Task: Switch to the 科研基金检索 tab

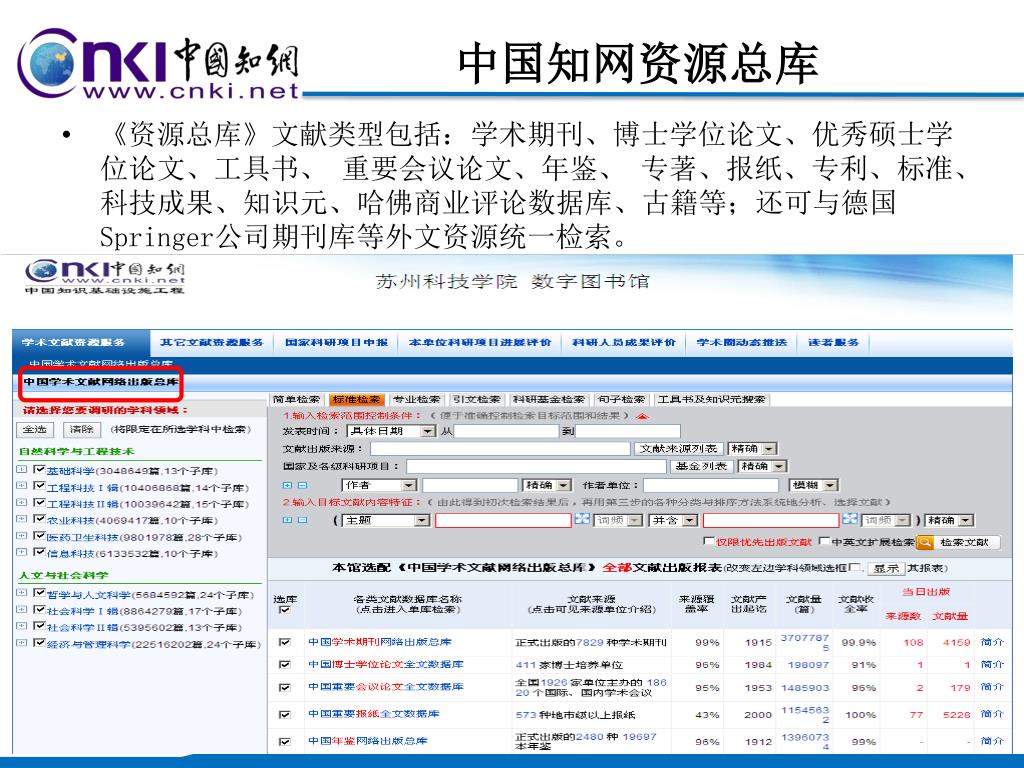Action: click(549, 399)
